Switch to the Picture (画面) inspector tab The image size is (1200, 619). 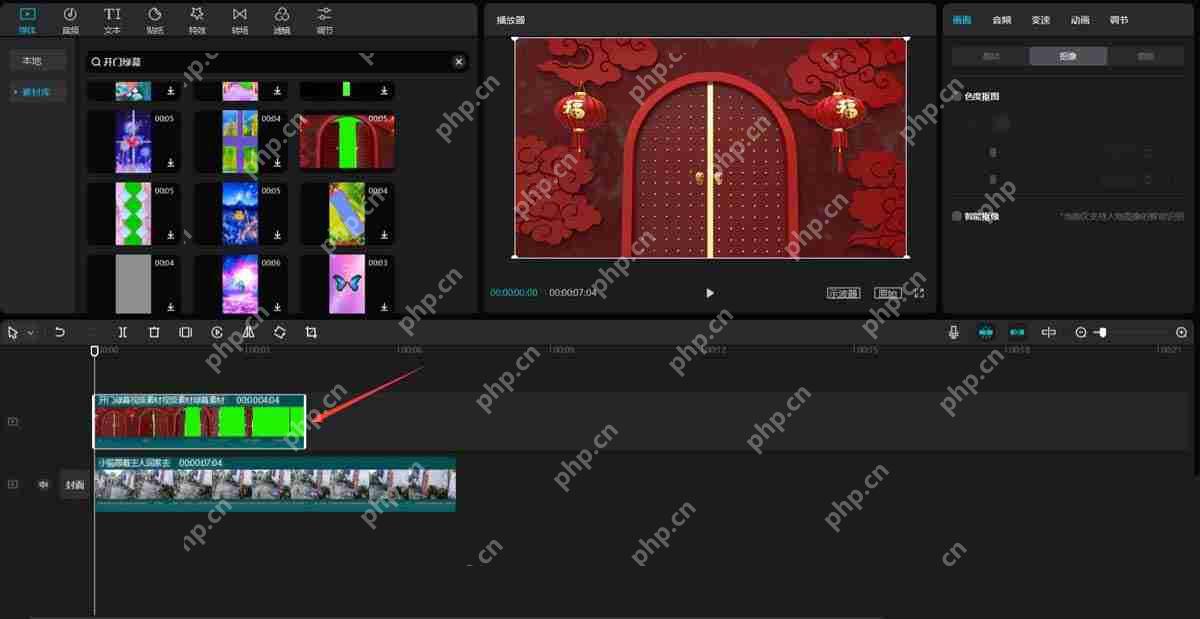coord(962,20)
